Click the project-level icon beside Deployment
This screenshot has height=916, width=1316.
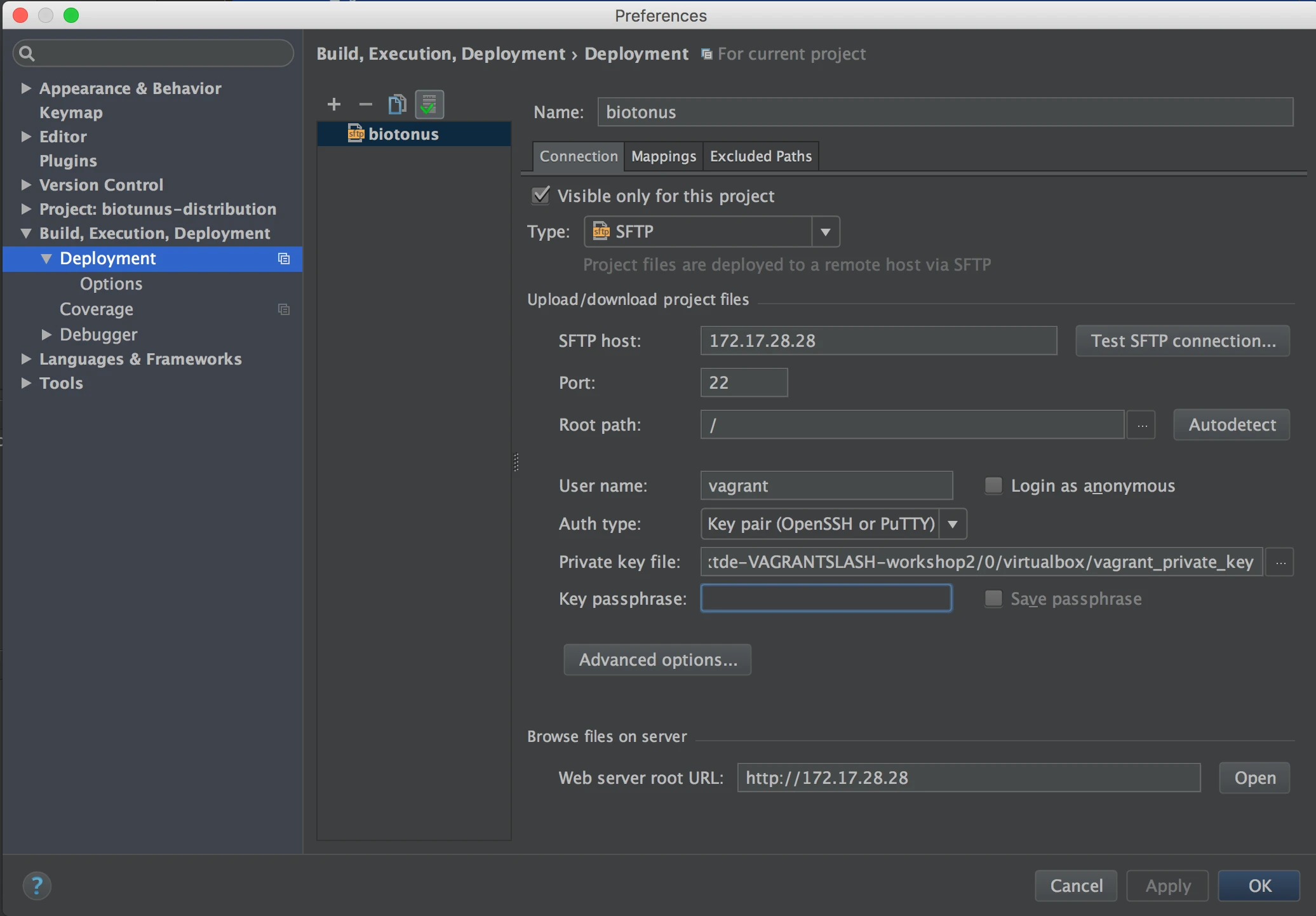[x=284, y=259]
